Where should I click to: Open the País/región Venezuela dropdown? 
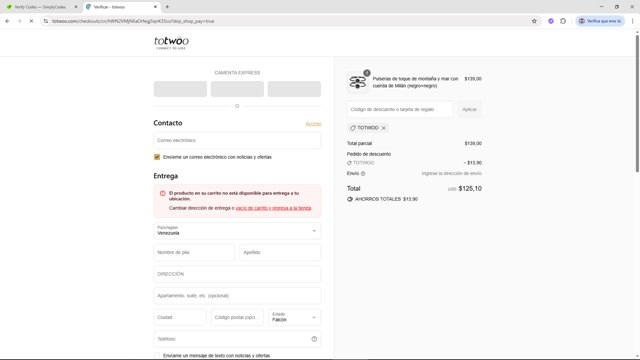(x=237, y=231)
